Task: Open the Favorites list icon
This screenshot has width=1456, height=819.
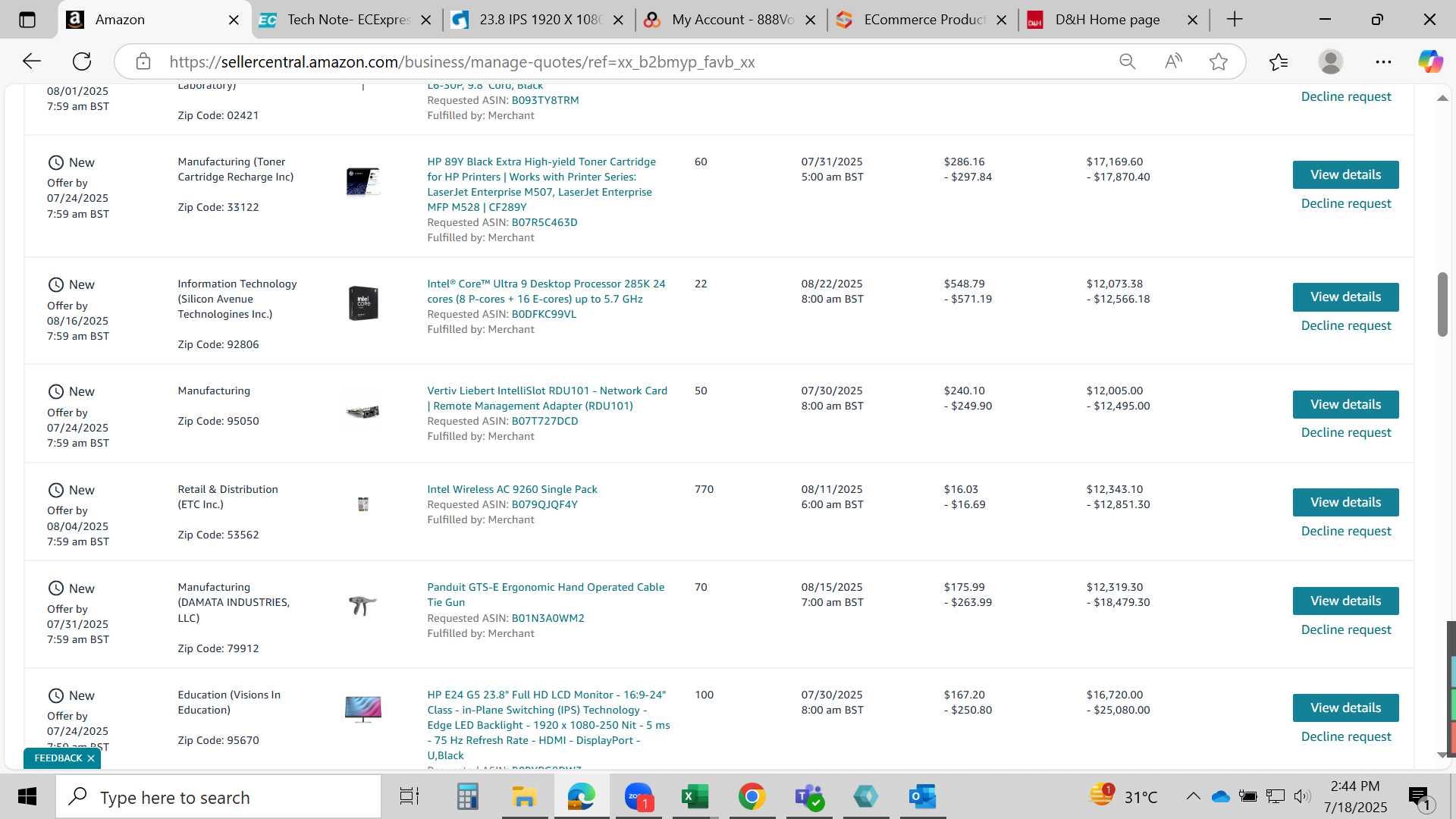Action: [x=1279, y=61]
